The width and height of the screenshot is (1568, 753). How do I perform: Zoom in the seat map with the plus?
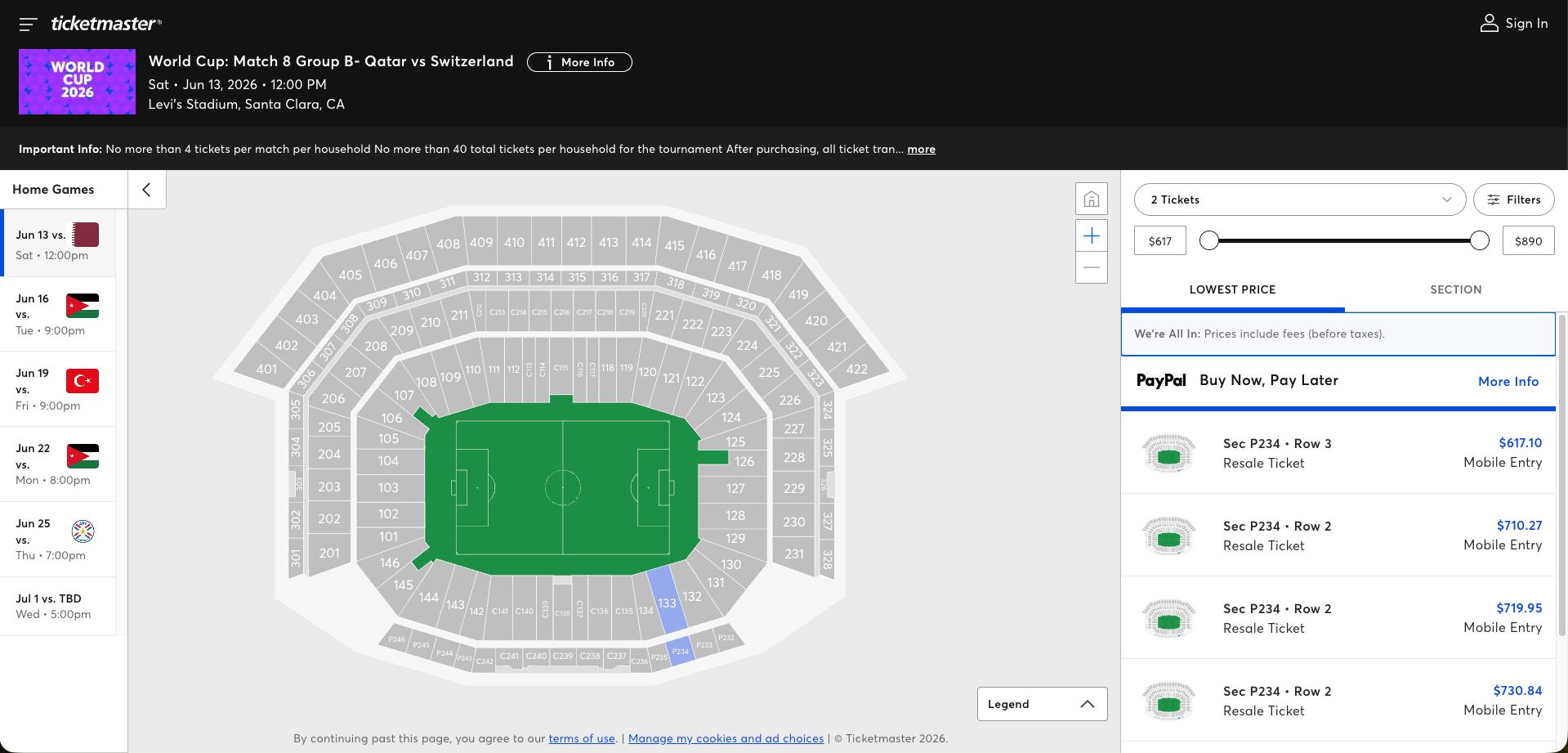1091,236
